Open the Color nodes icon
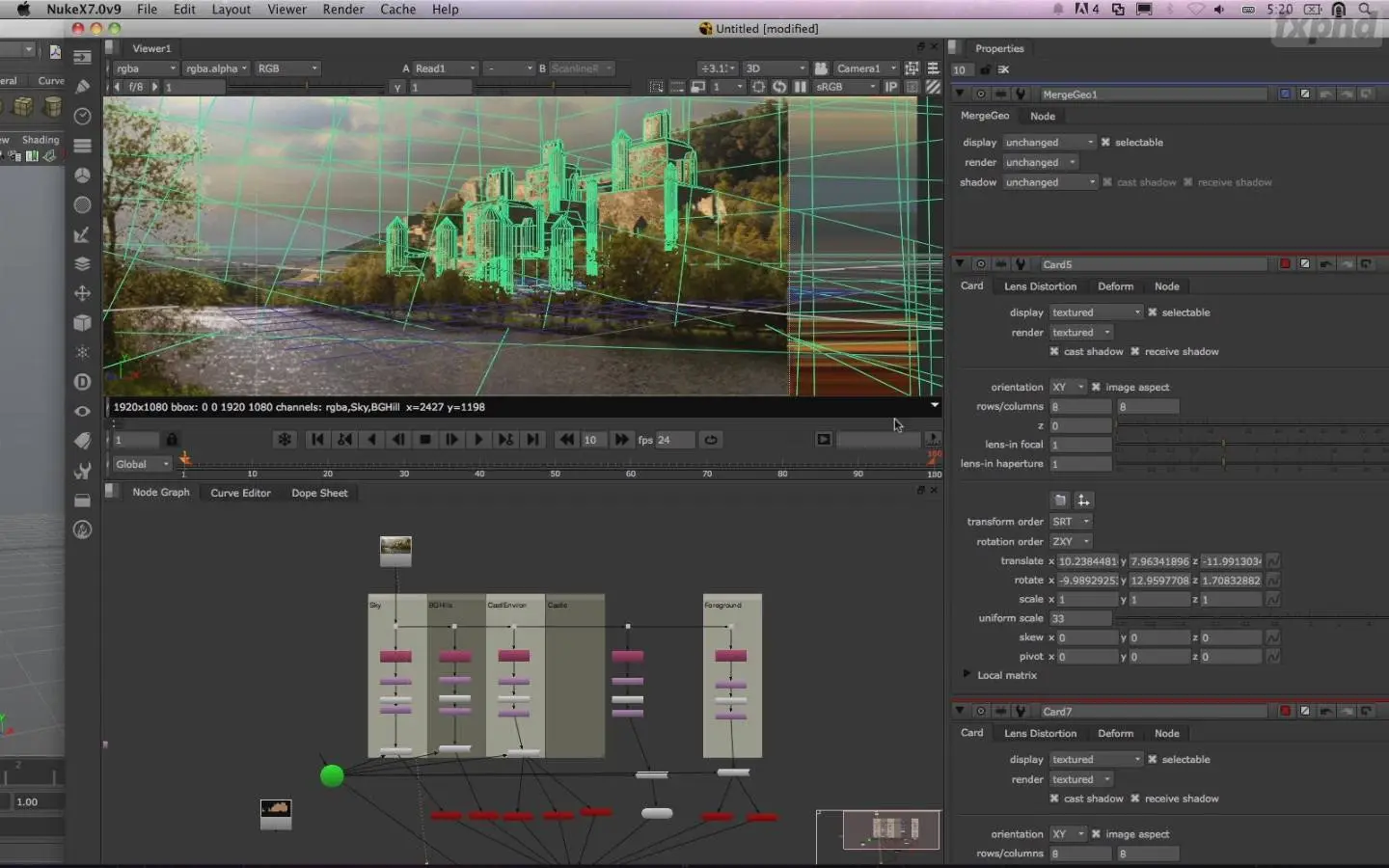This screenshot has width=1389, height=868. pos(83,176)
